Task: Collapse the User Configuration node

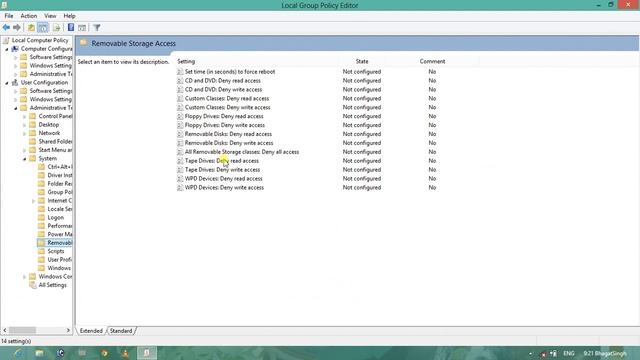Action: tap(7, 83)
